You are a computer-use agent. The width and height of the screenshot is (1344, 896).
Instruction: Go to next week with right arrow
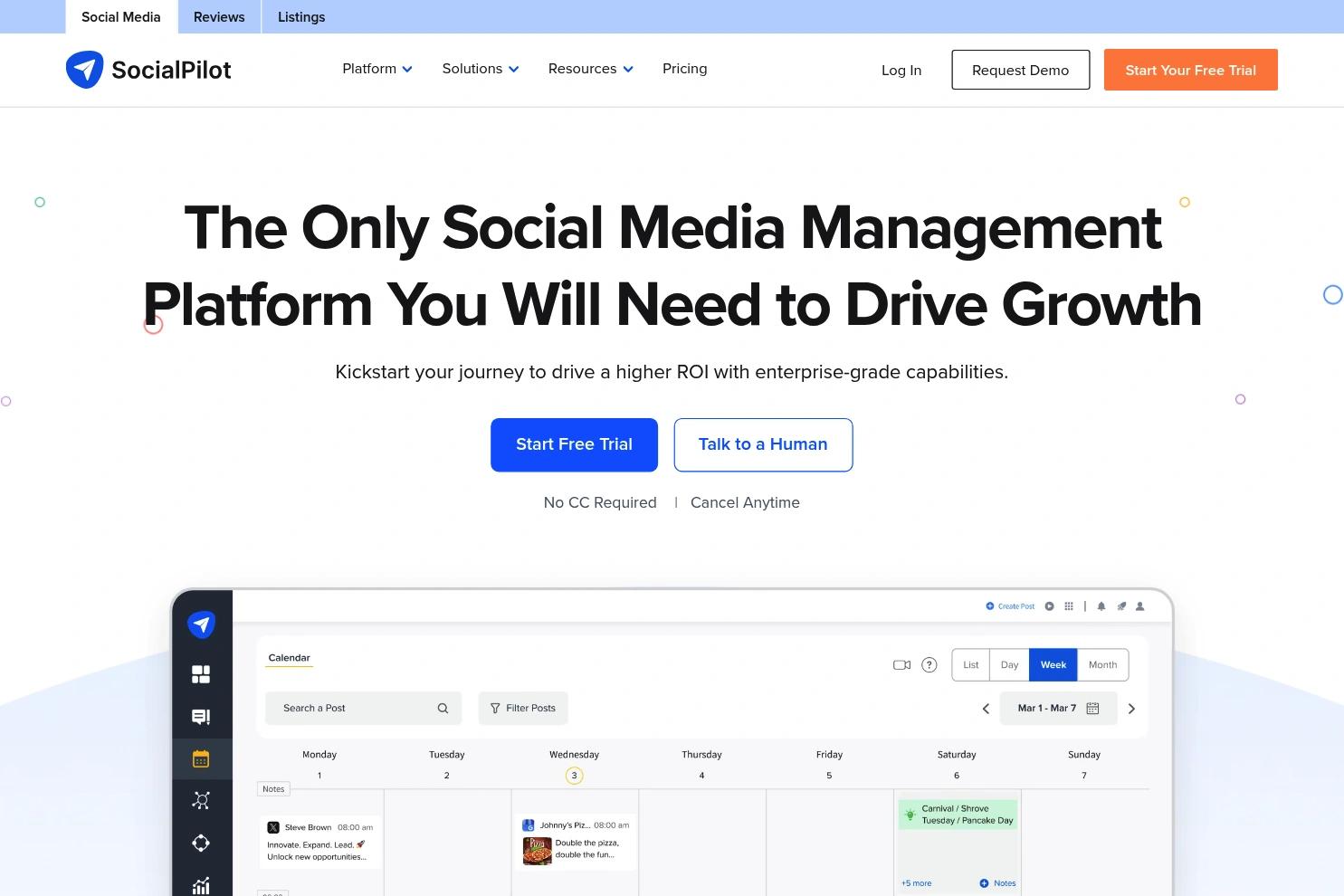click(x=1131, y=709)
